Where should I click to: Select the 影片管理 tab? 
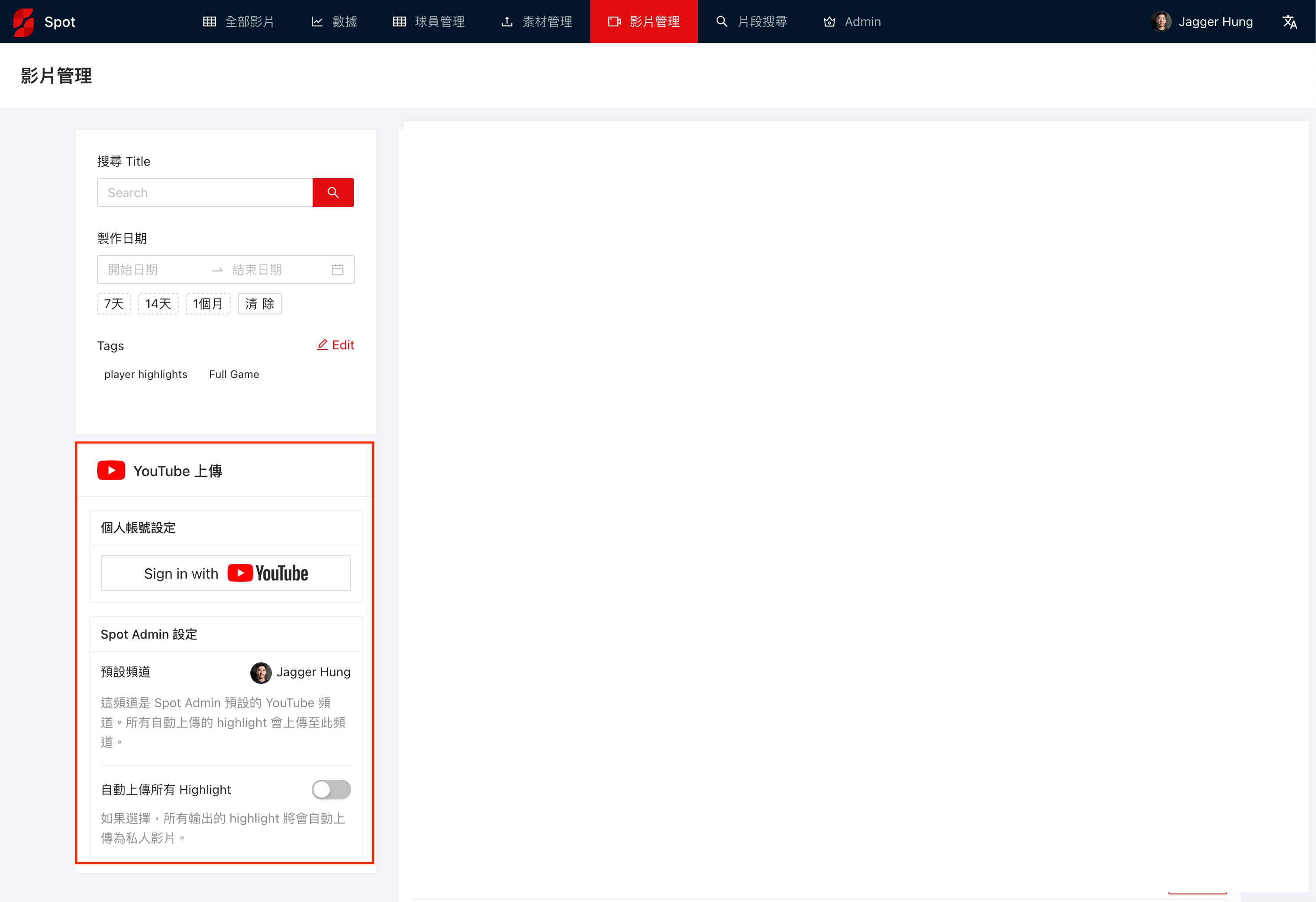coord(644,21)
